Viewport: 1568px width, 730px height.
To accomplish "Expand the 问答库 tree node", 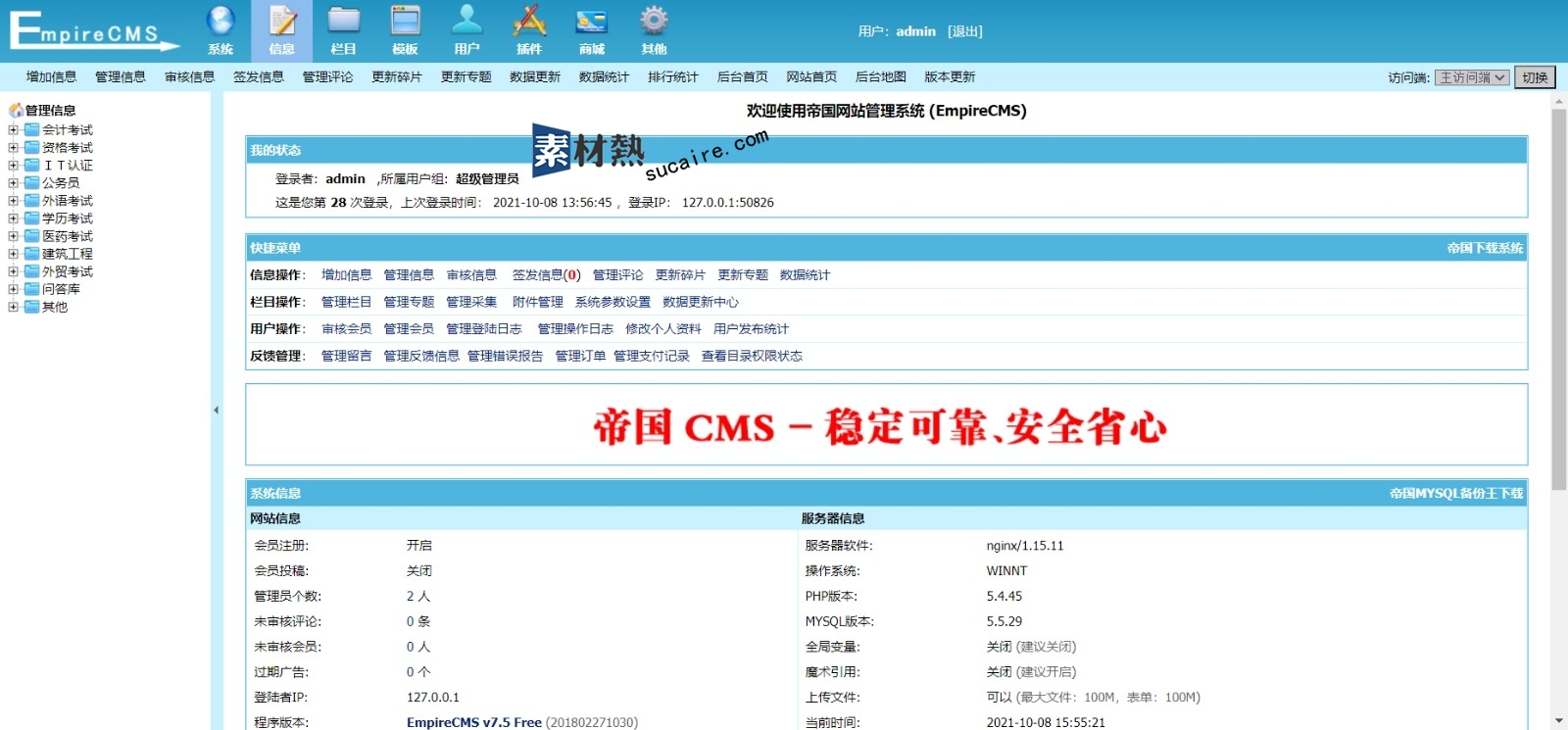I will 14,289.
